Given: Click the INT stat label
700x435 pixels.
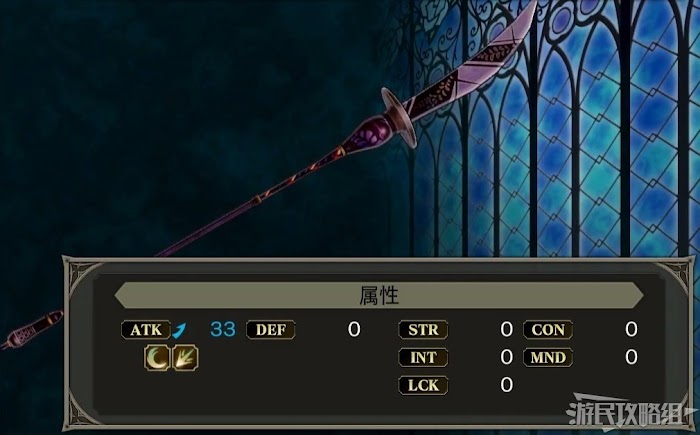Looking at the screenshot, I should coord(423,358).
